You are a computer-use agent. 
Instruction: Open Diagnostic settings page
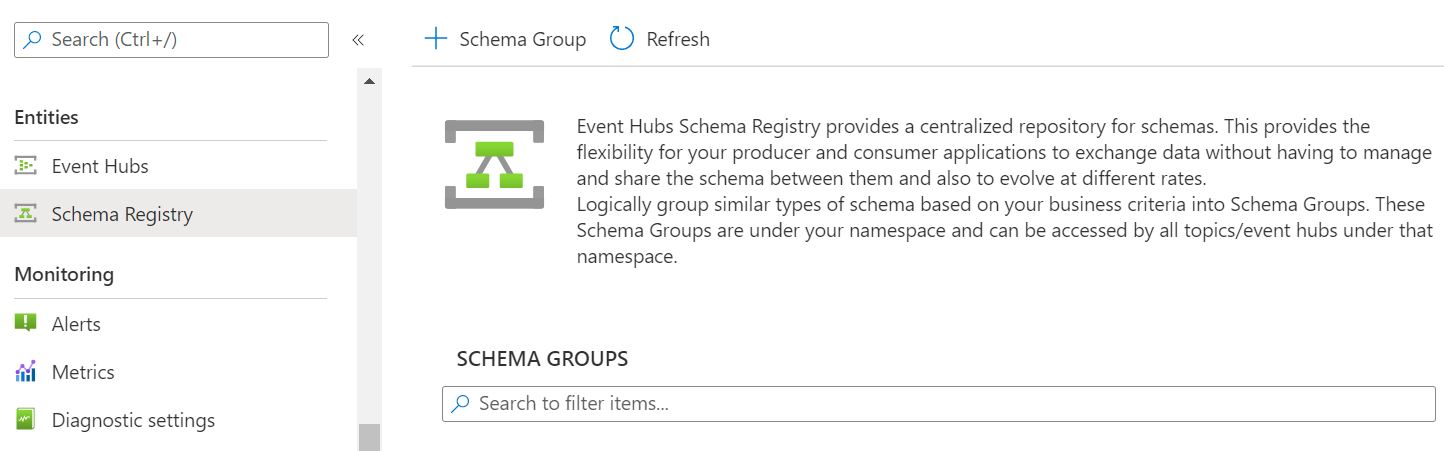coord(133,420)
